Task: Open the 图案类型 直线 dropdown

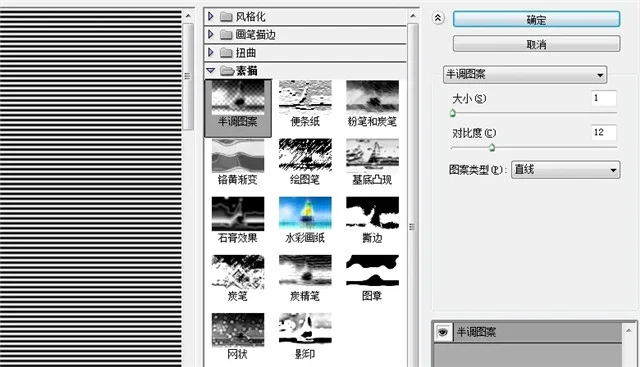Action: coord(566,170)
